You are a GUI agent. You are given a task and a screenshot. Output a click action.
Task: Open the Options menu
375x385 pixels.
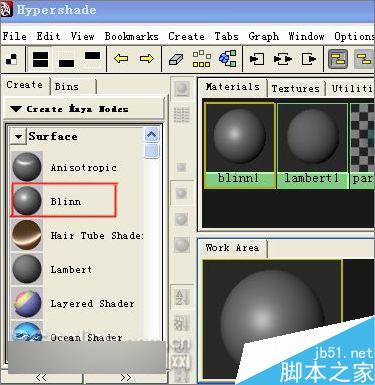(354, 36)
